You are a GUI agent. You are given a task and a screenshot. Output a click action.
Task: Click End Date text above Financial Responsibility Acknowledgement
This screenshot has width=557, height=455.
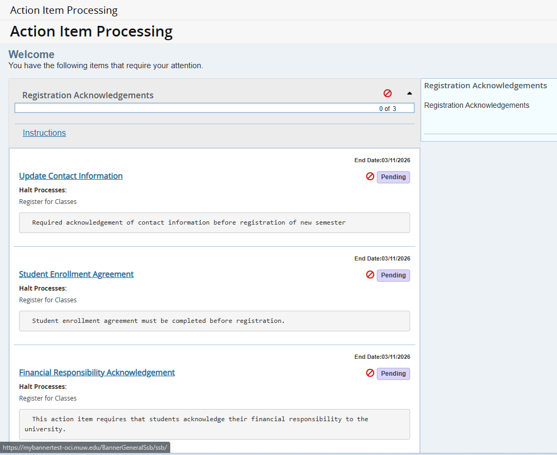point(382,357)
